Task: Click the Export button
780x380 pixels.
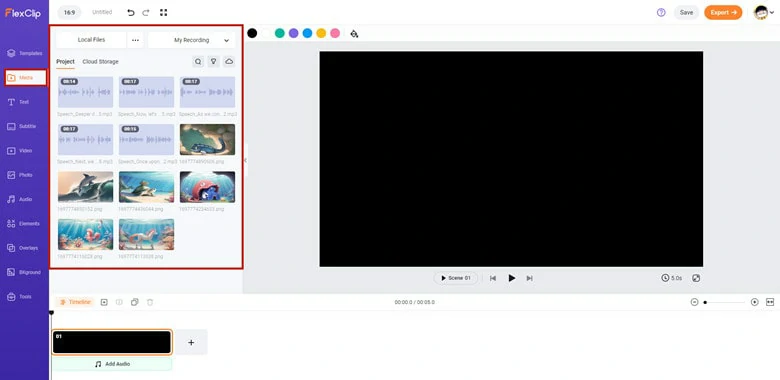Action: pyautogui.click(x=723, y=12)
